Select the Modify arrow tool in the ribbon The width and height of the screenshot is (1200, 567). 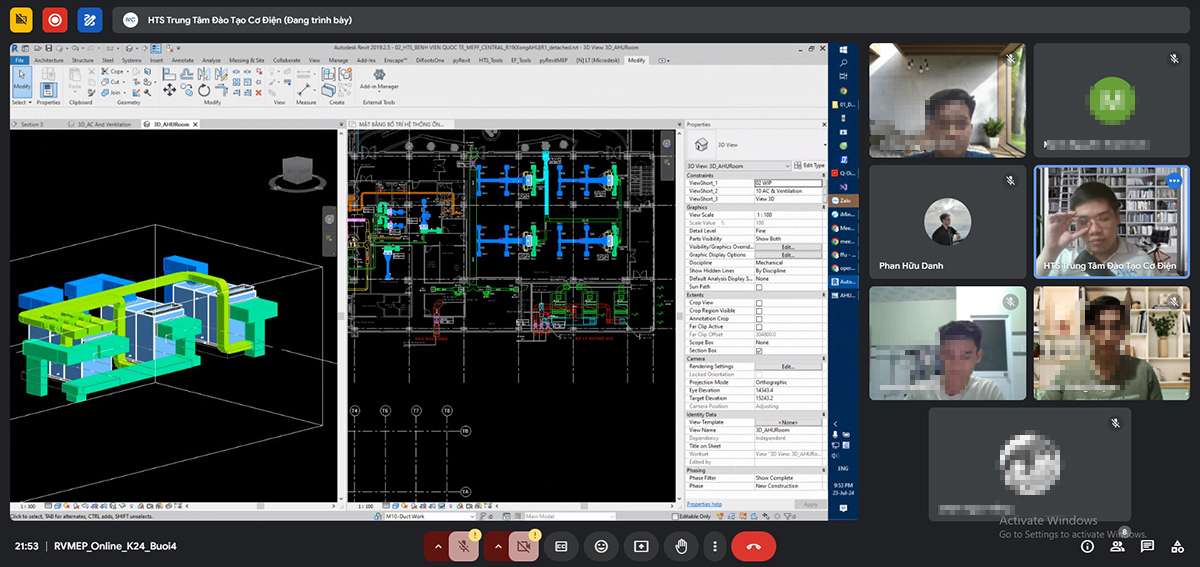click(x=21, y=84)
